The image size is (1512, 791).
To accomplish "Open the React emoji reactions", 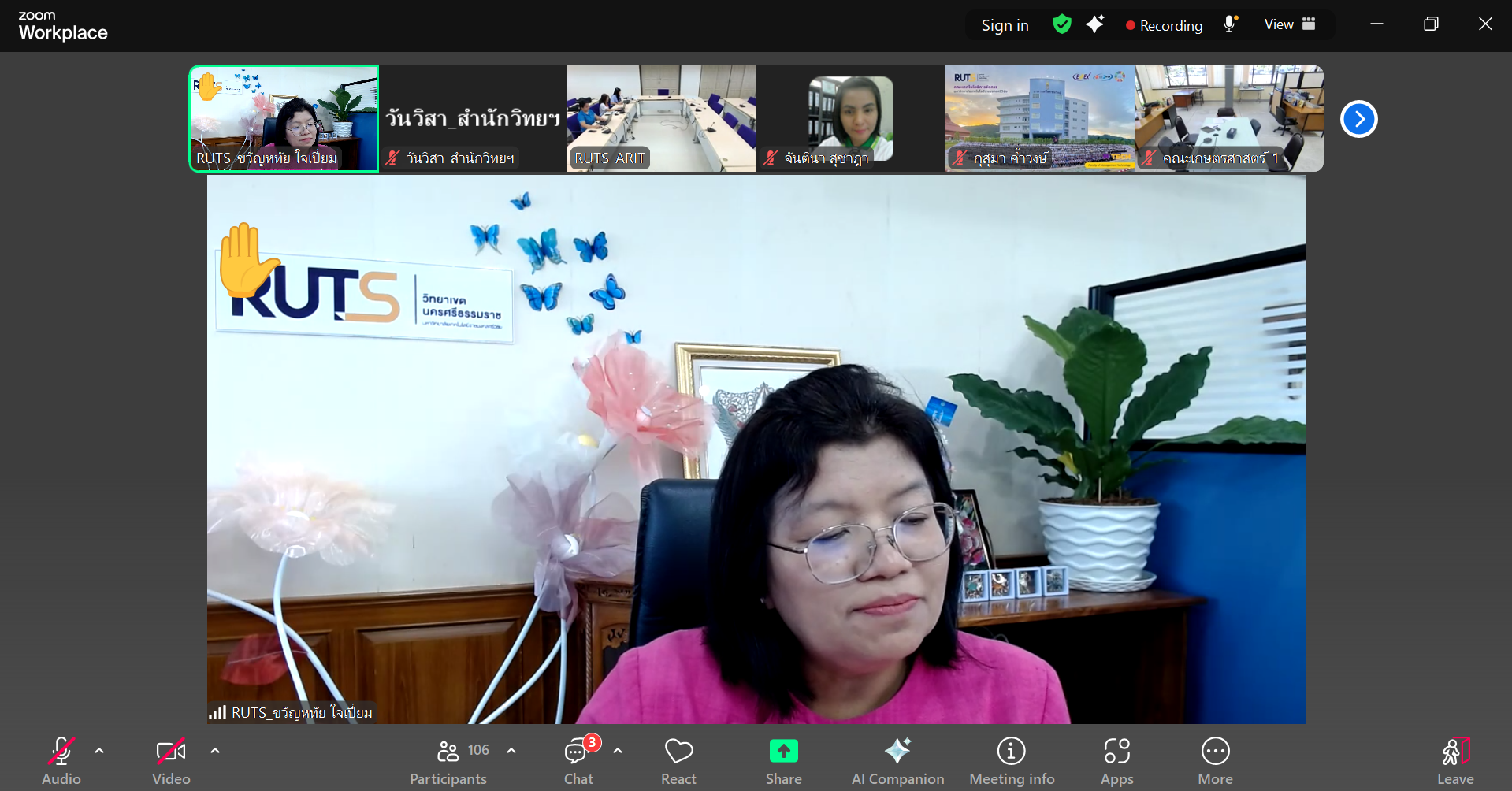I will [x=678, y=752].
